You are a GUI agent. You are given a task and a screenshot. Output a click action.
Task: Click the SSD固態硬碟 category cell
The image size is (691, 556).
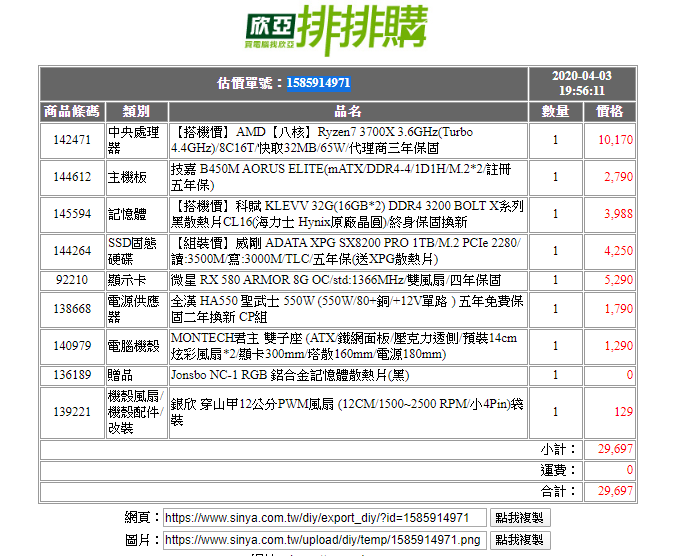click(137, 251)
